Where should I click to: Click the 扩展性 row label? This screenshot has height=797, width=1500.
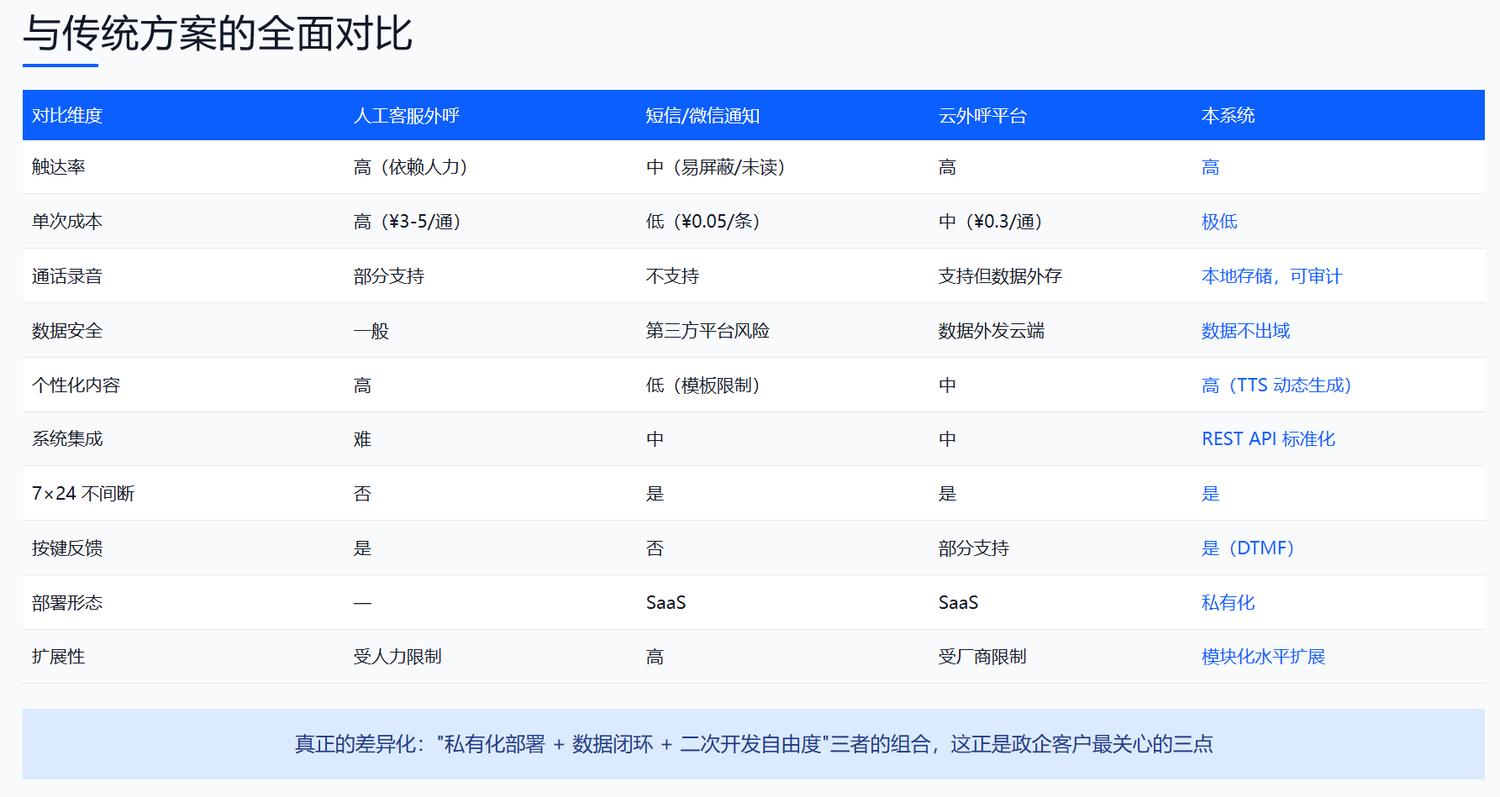[58, 657]
